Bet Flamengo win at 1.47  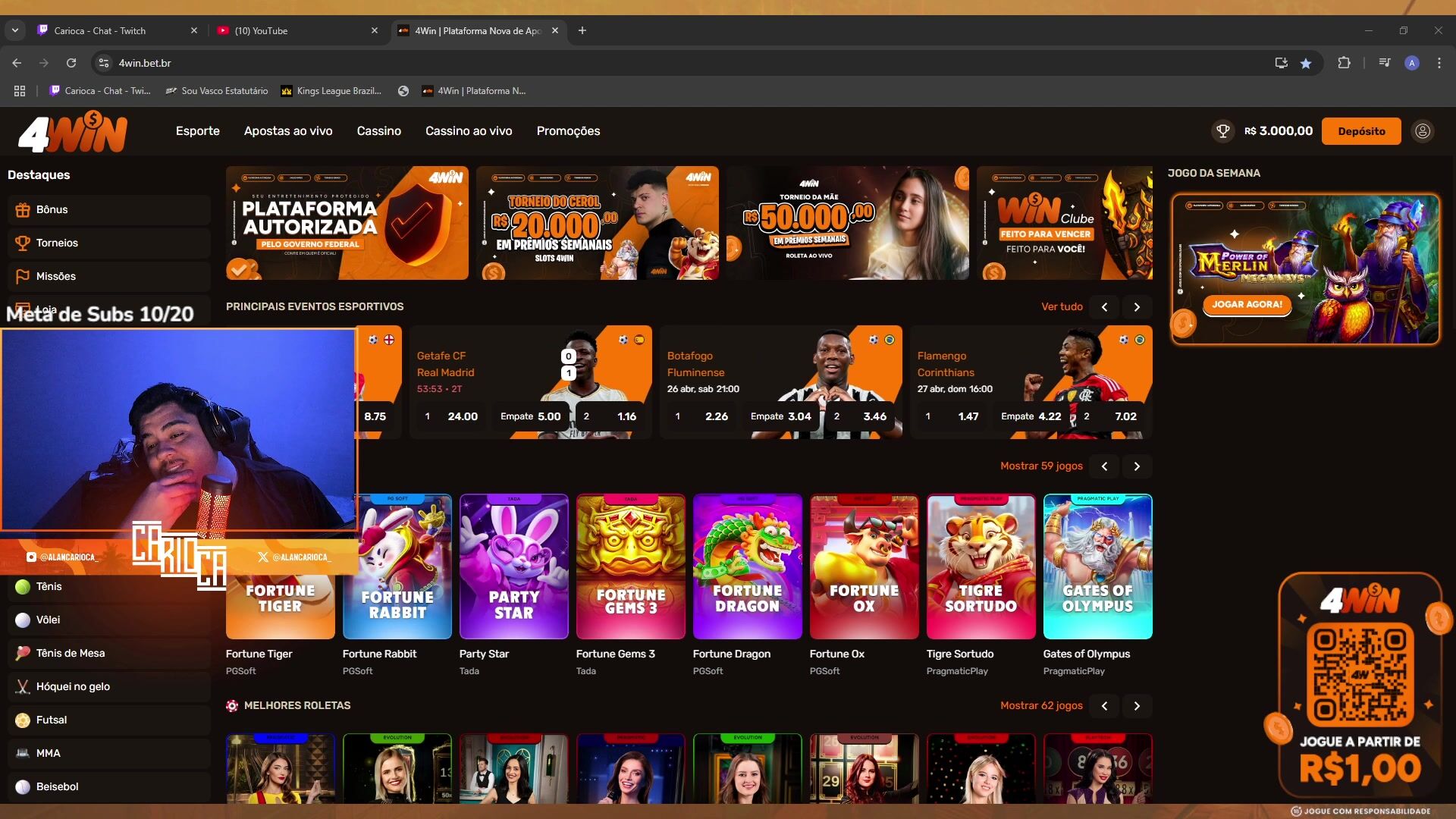(952, 416)
